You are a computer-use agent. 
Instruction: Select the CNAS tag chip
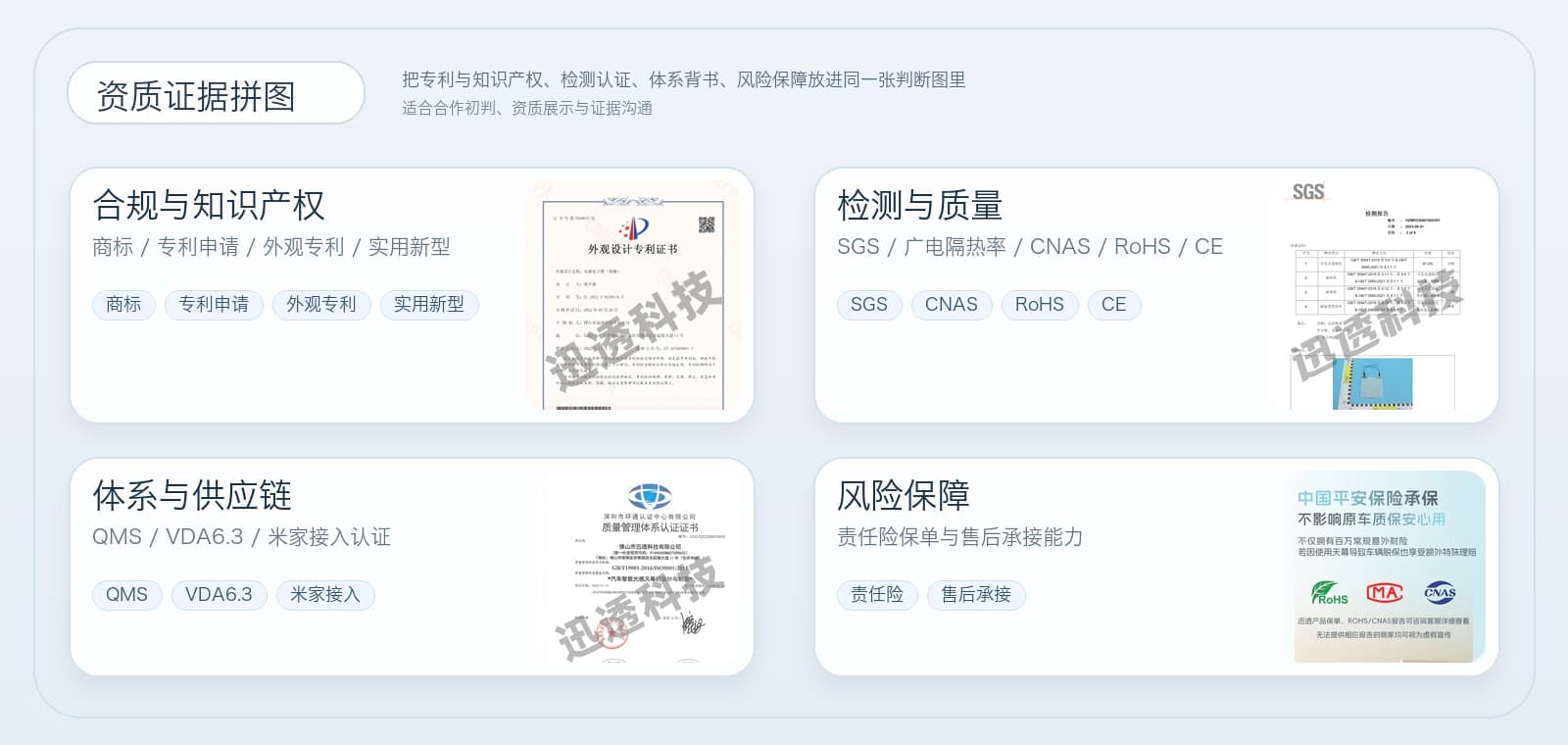(952, 305)
